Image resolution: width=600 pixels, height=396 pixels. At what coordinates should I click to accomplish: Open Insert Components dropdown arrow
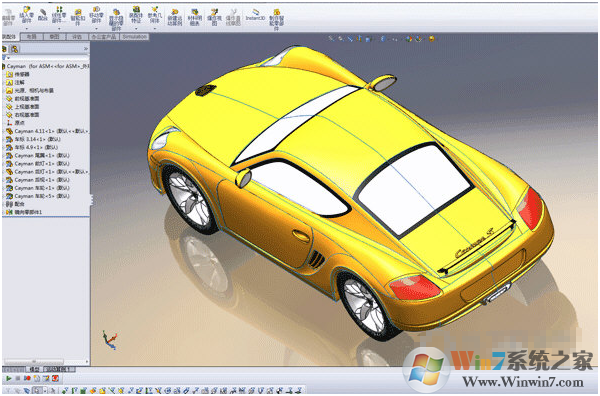click(26, 28)
